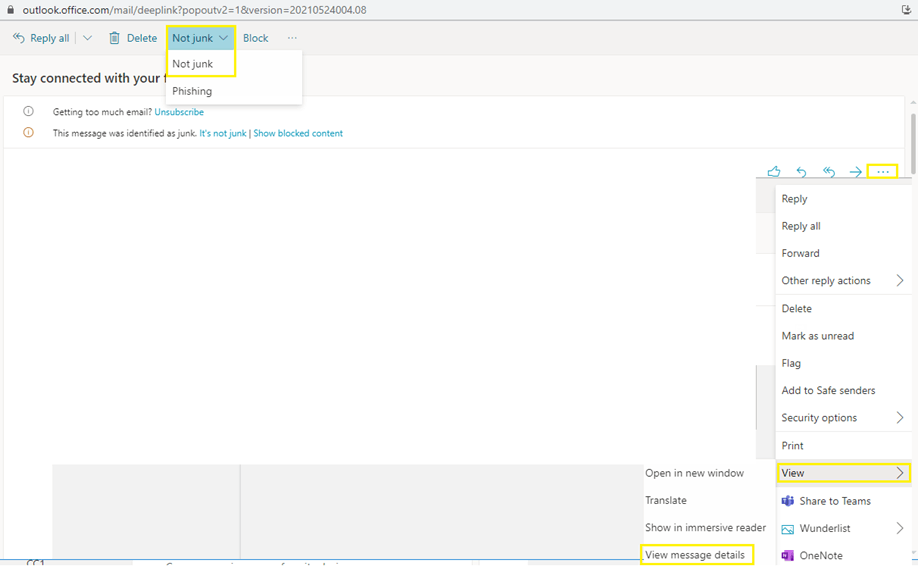Choose Translate in the View submenu

(666, 500)
